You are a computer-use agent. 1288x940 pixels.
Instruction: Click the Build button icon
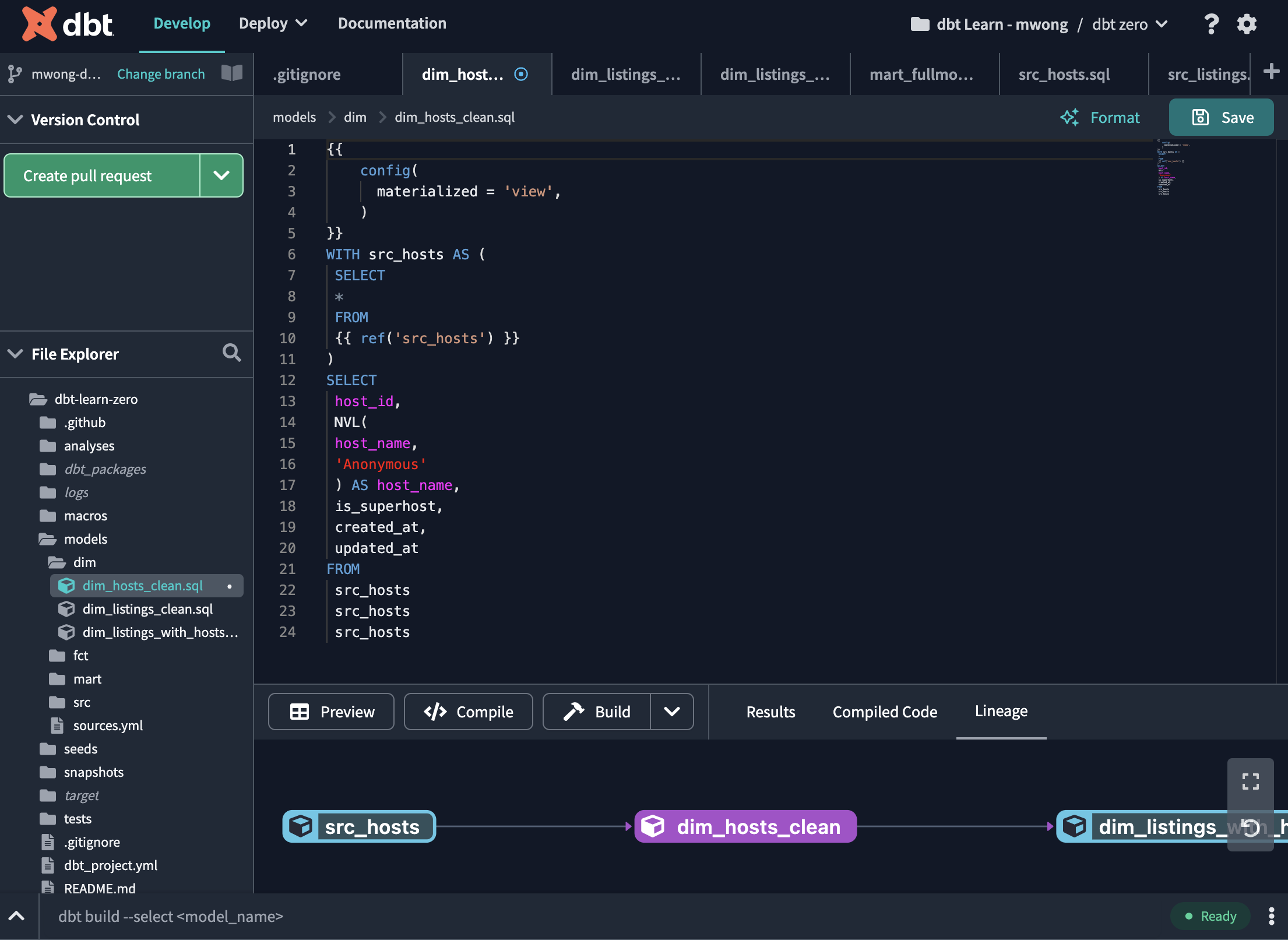click(573, 711)
